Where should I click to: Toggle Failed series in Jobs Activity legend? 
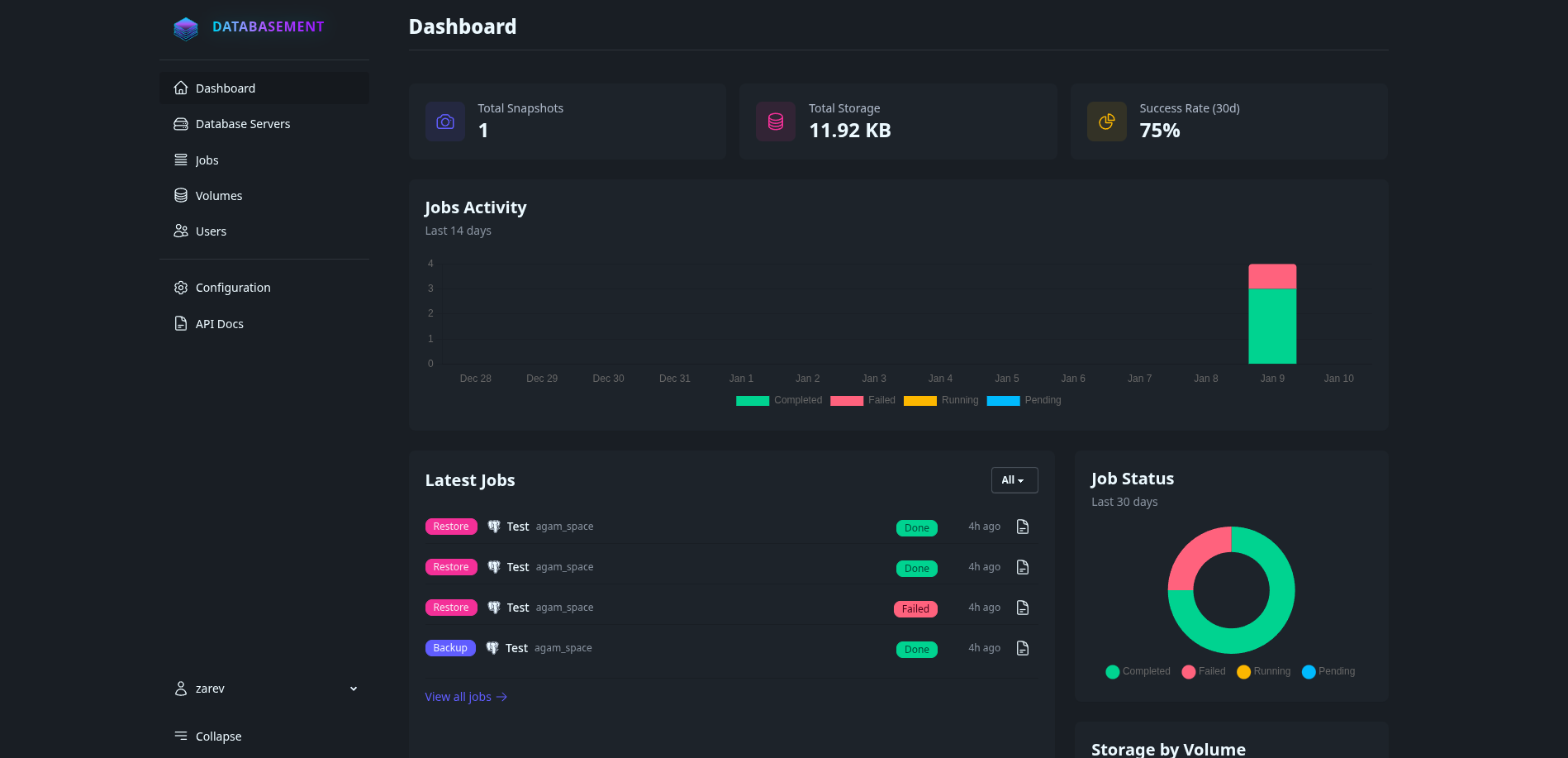click(862, 401)
